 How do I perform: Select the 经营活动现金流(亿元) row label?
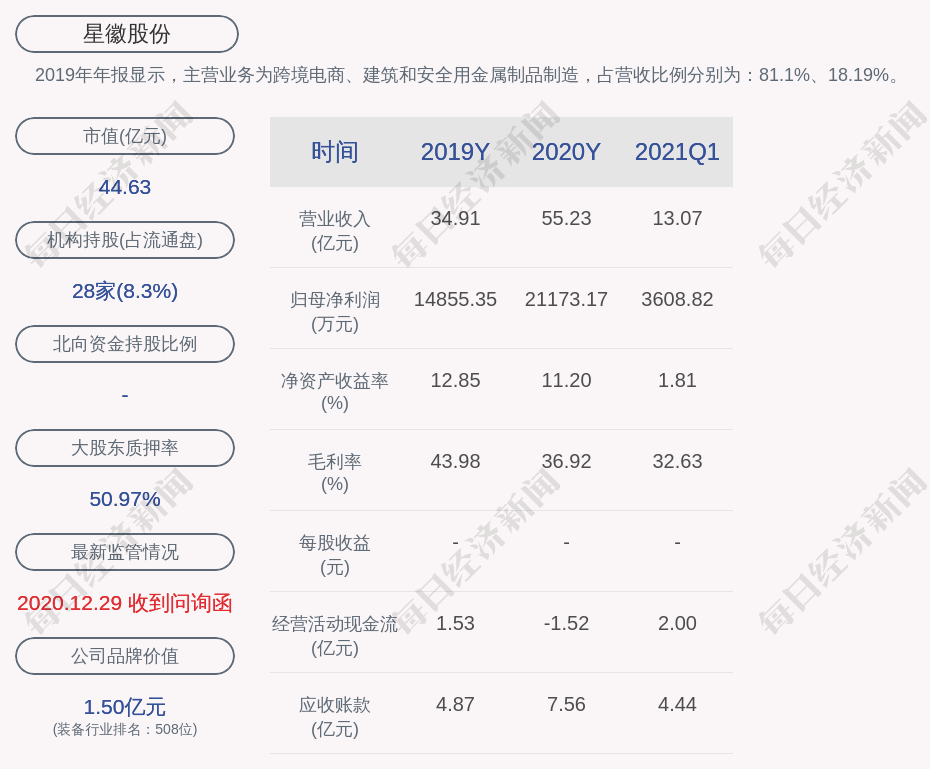335,636
